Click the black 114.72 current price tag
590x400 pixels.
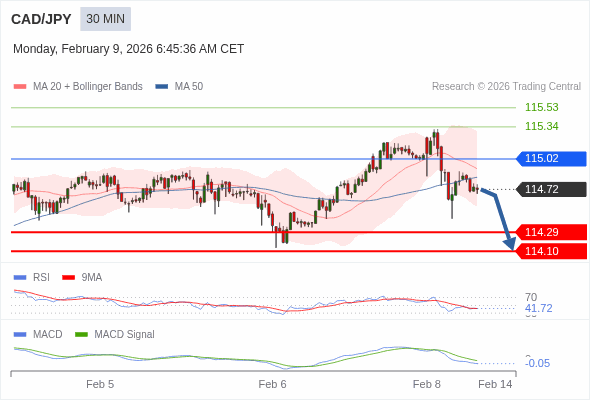point(551,189)
